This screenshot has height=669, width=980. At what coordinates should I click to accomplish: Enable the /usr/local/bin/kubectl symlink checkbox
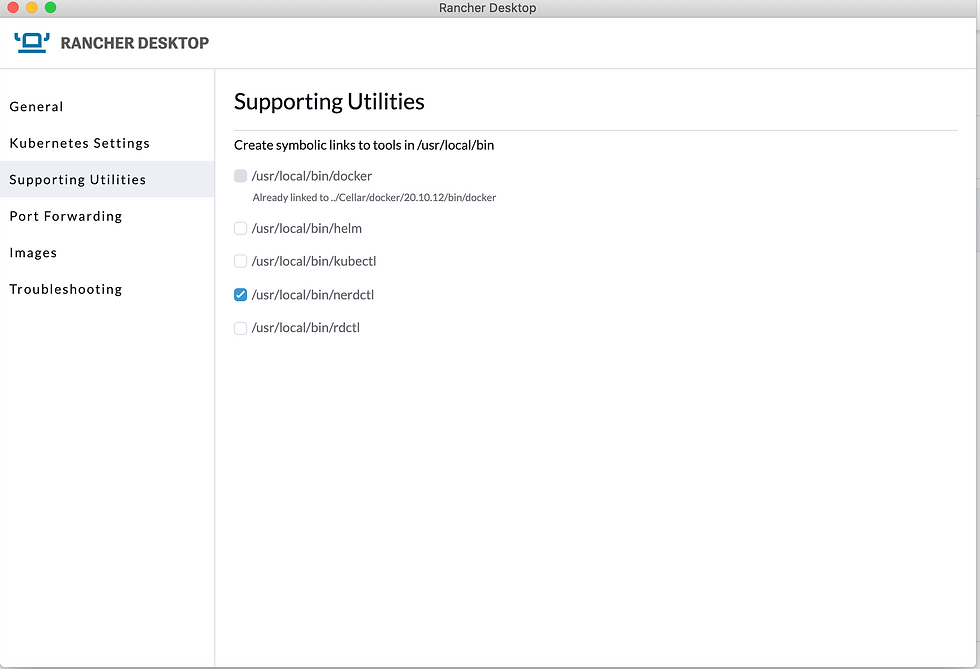[241, 261]
